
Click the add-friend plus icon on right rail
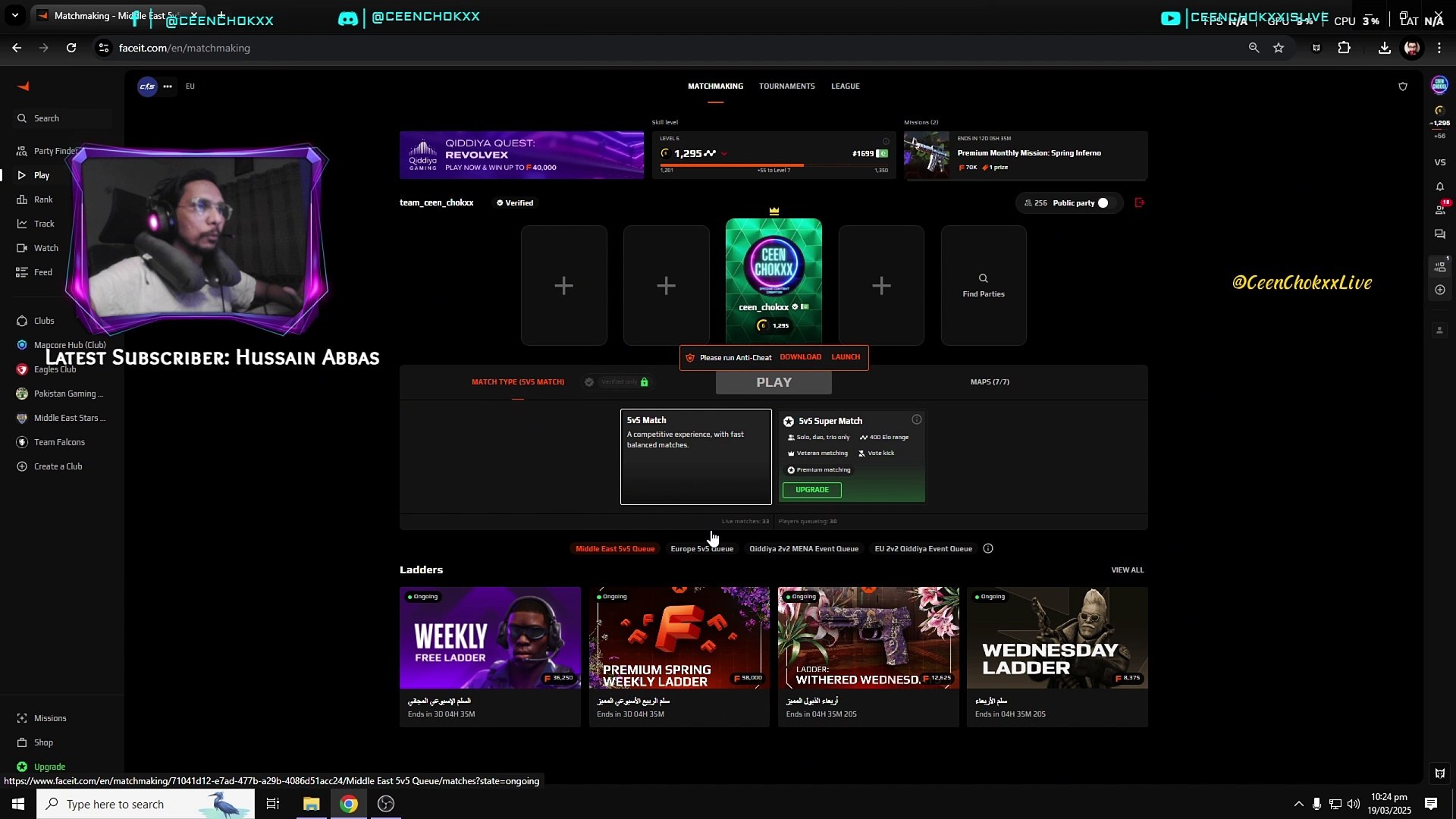1439,290
